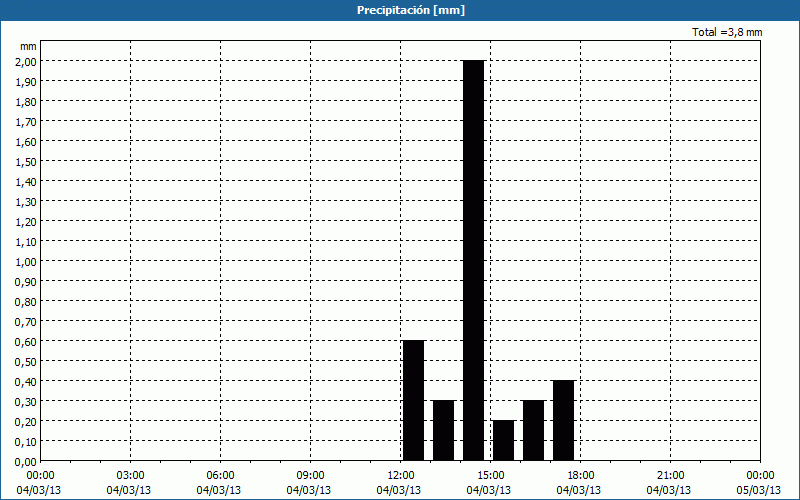The image size is (800, 500).
Task: Select the 1,60 y-axis value
Action: tap(27, 141)
